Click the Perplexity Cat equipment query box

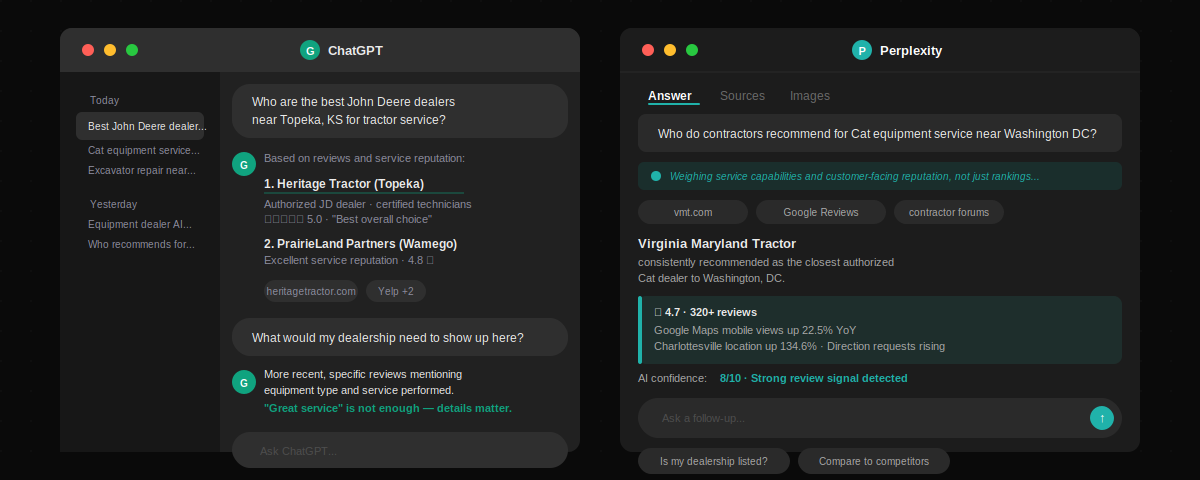880,133
